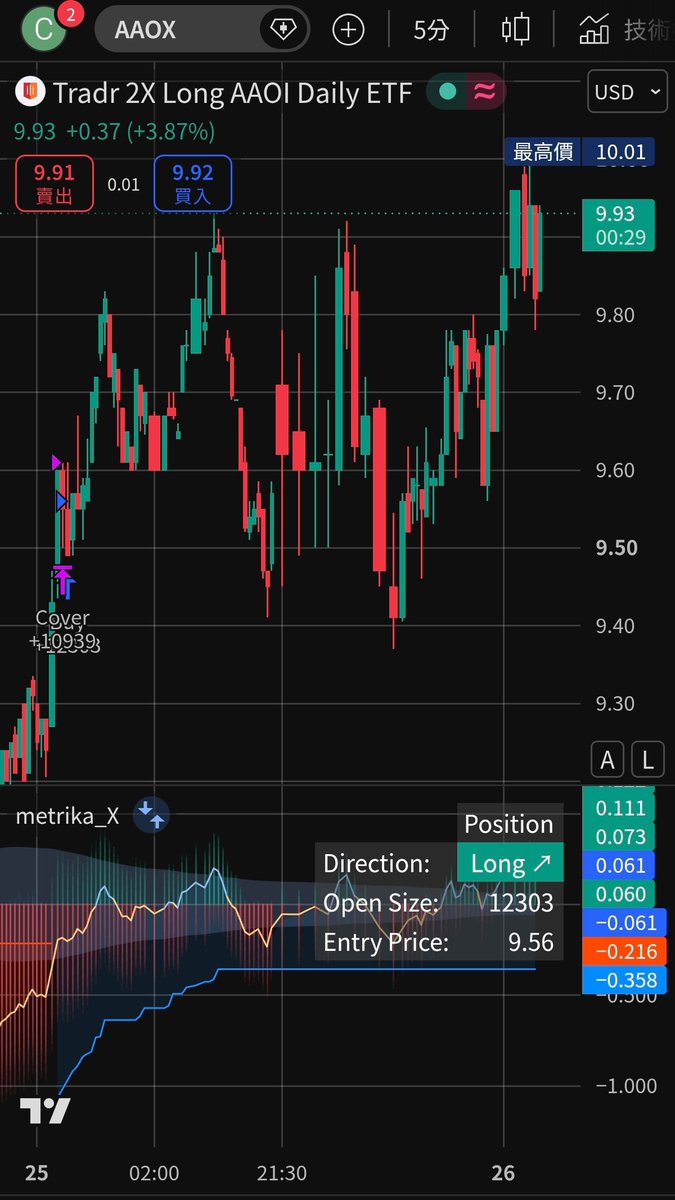
Task: Open the candlestick chart type selector
Action: [x=516, y=30]
